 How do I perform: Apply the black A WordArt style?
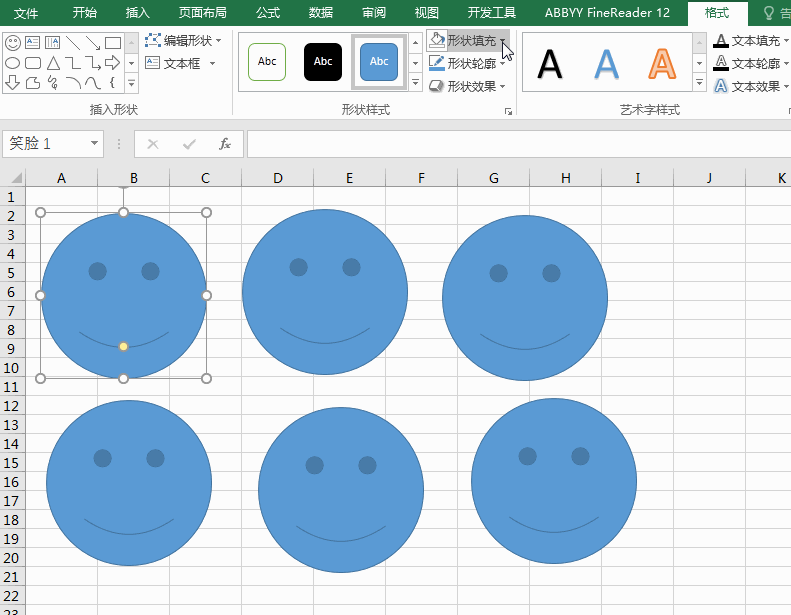pyautogui.click(x=550, y=64)
